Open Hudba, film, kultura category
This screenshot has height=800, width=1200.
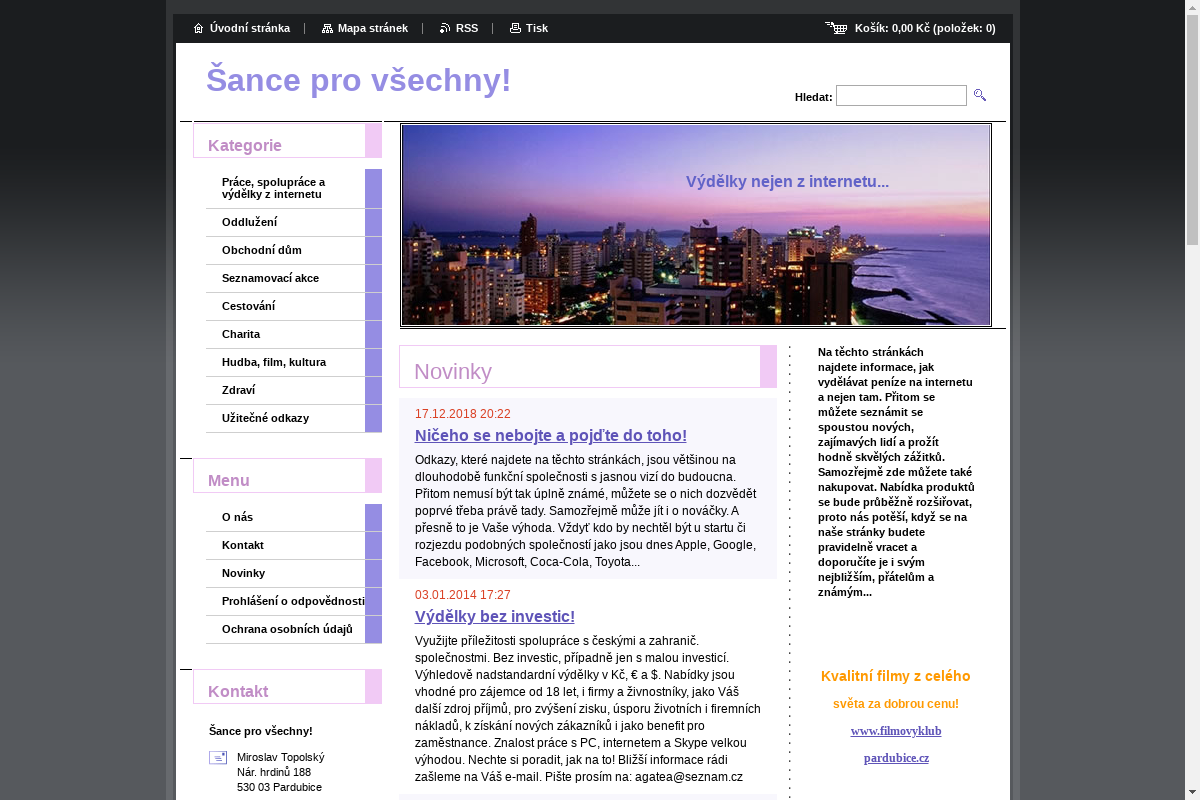273,362
